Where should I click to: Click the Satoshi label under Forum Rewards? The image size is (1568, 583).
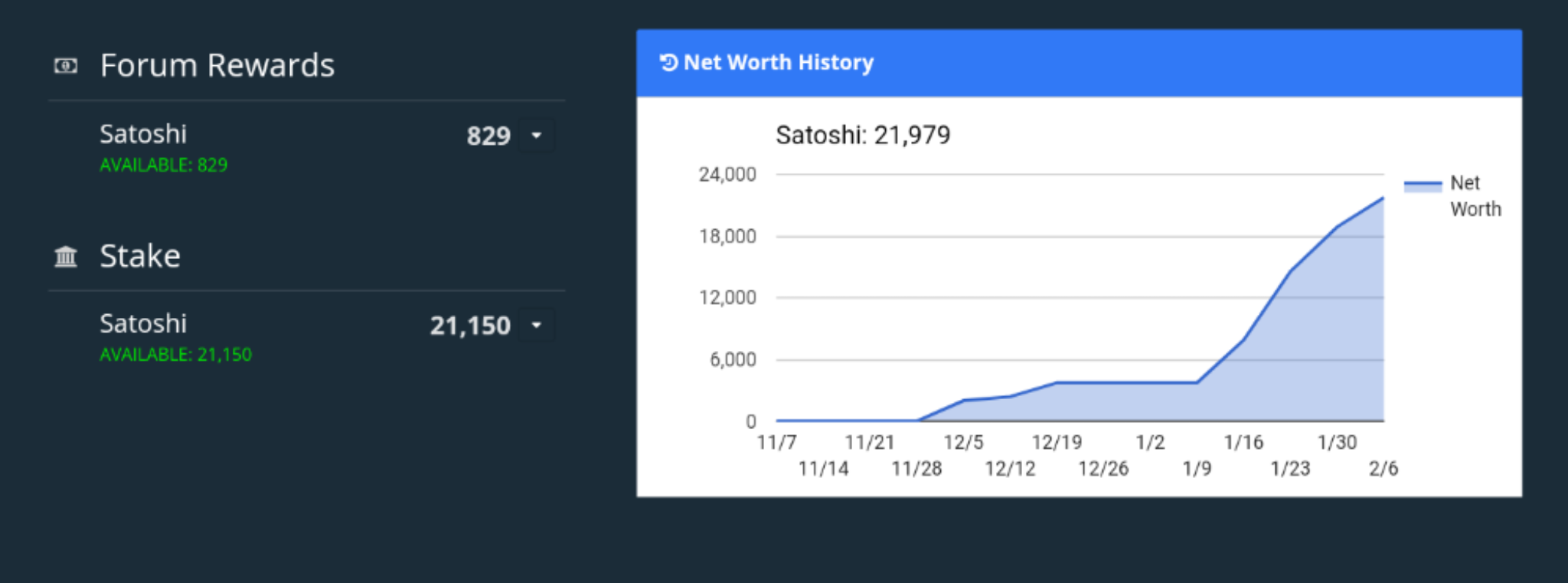(143, 134)
